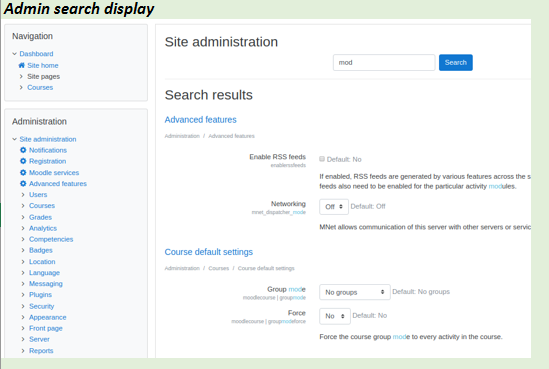Select Courses in the Administration tree
The height and width of the screenshot is (369, 549).
click(42, 206)
